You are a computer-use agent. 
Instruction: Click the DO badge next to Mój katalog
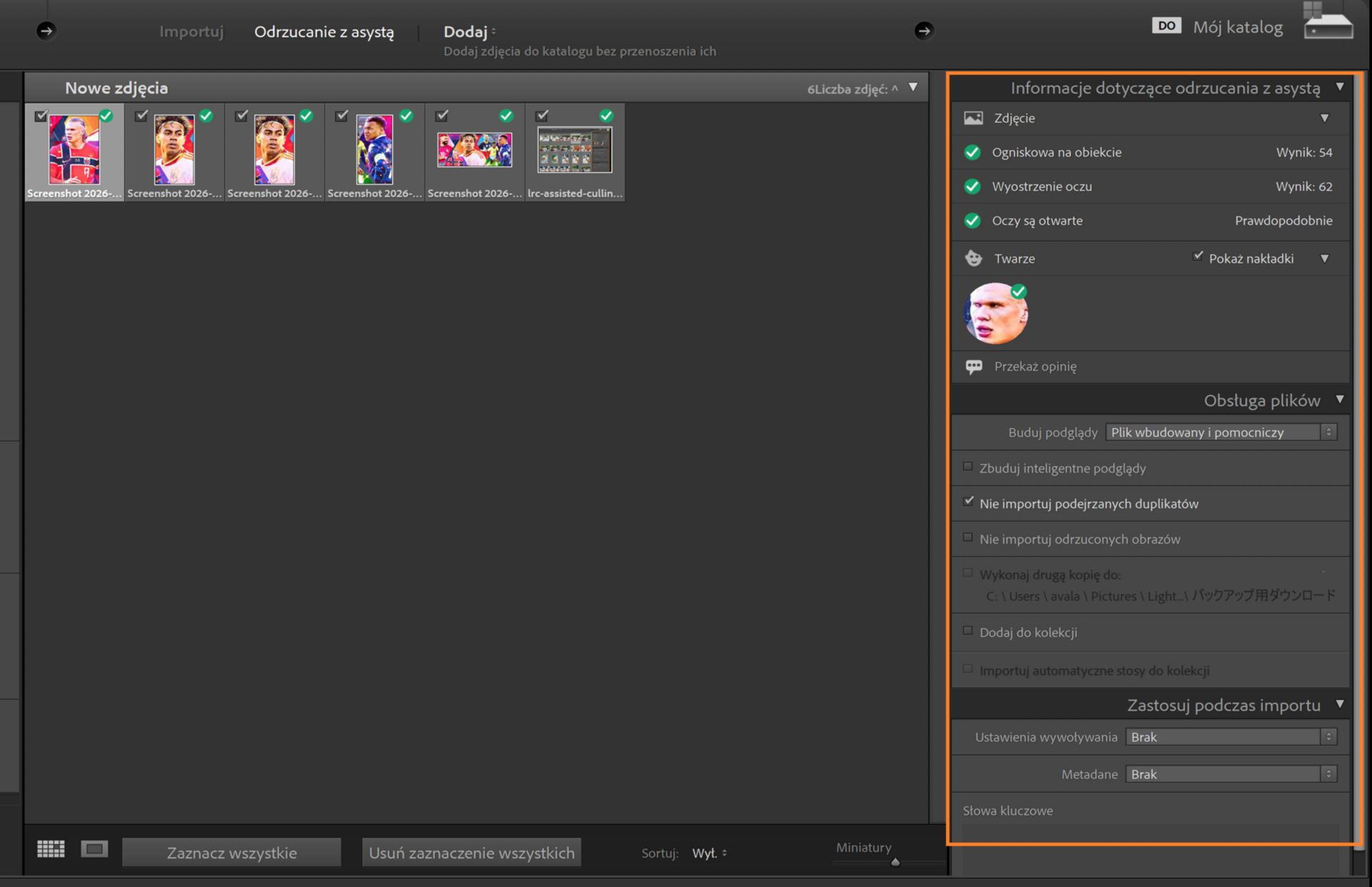click(x=1166, y=26)
